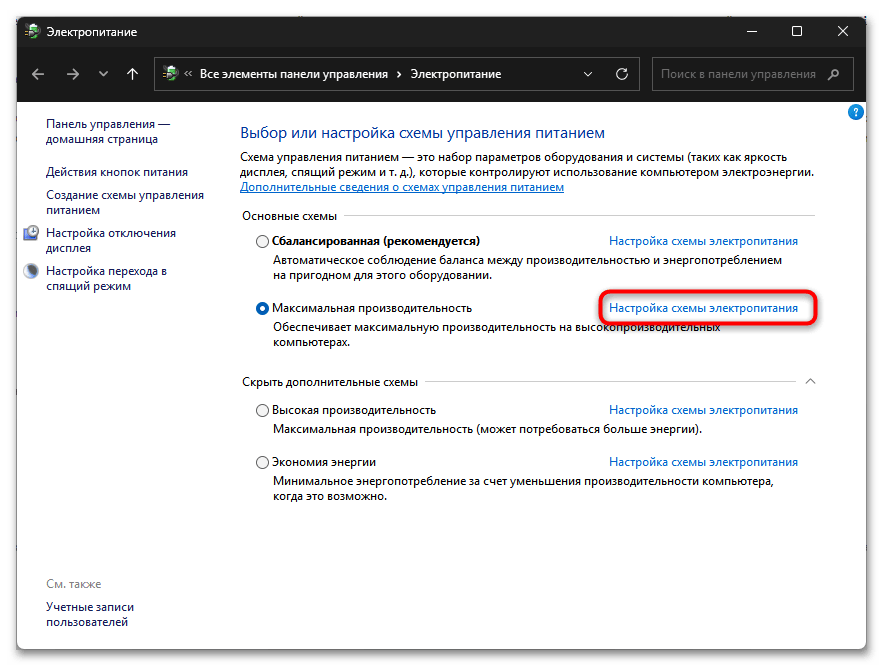Open Дополнительные сведения о схемах управления питанием
The image size is (883, 666).
pos(402,187)
